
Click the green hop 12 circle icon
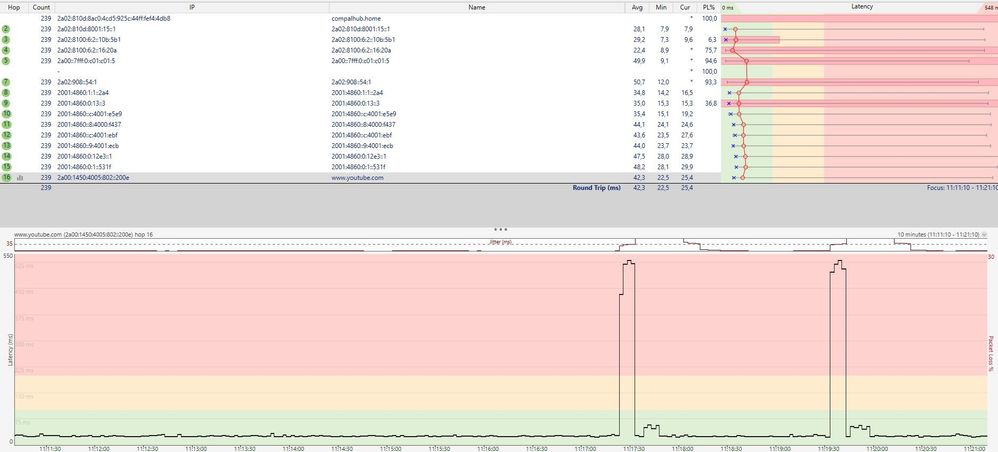(x=6, y=135)
